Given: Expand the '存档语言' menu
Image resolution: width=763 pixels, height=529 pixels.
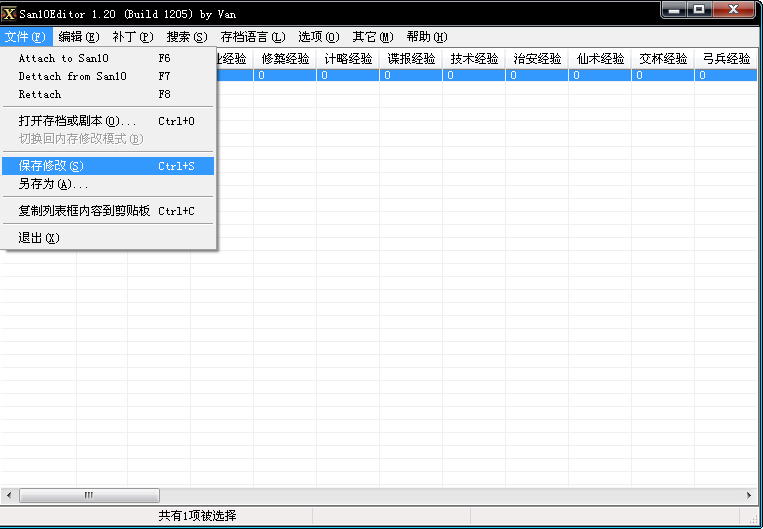Looking at the screenshot, I should coord(252,37).
